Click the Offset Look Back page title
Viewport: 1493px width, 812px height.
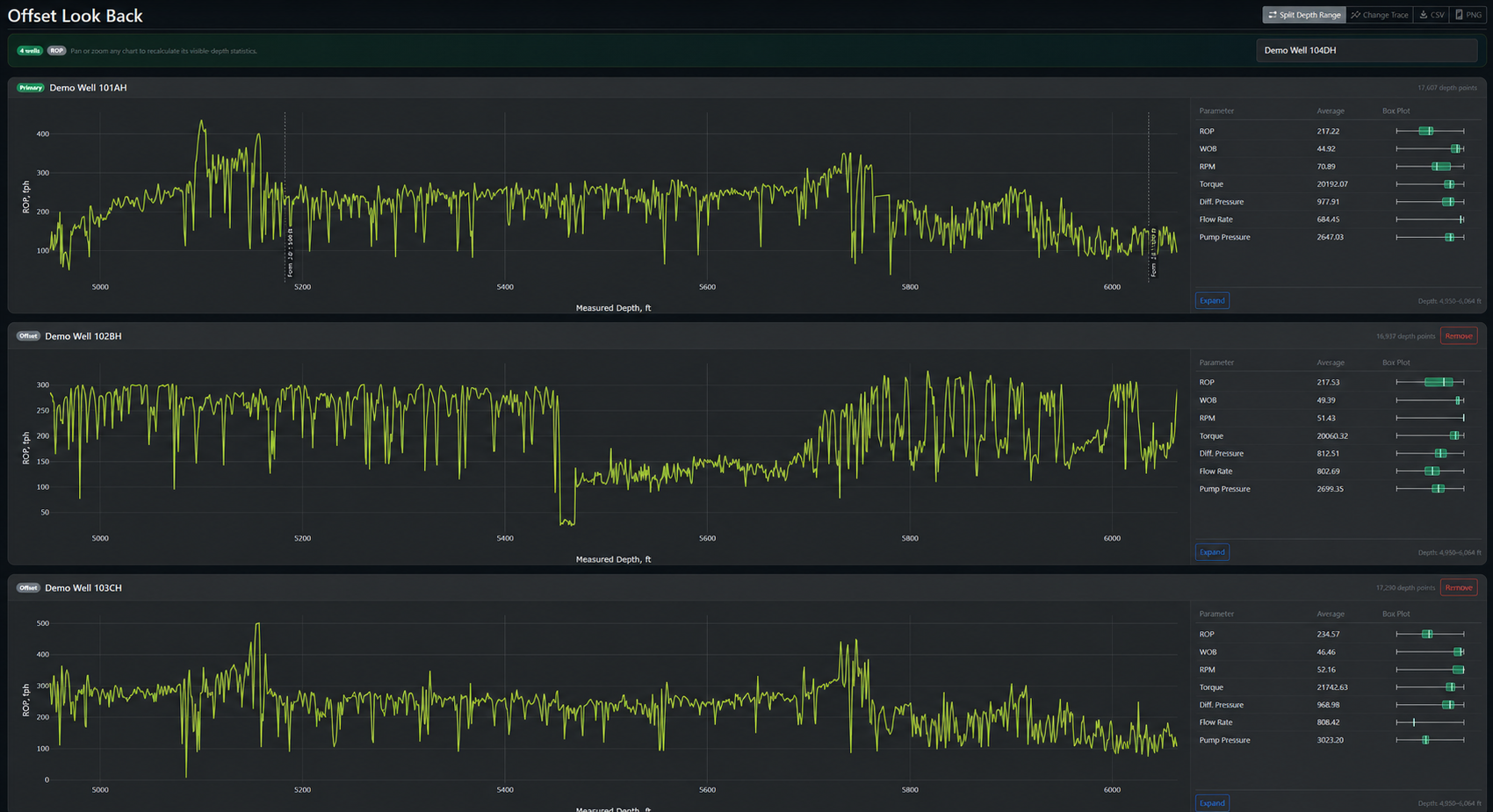coord(75,16)
